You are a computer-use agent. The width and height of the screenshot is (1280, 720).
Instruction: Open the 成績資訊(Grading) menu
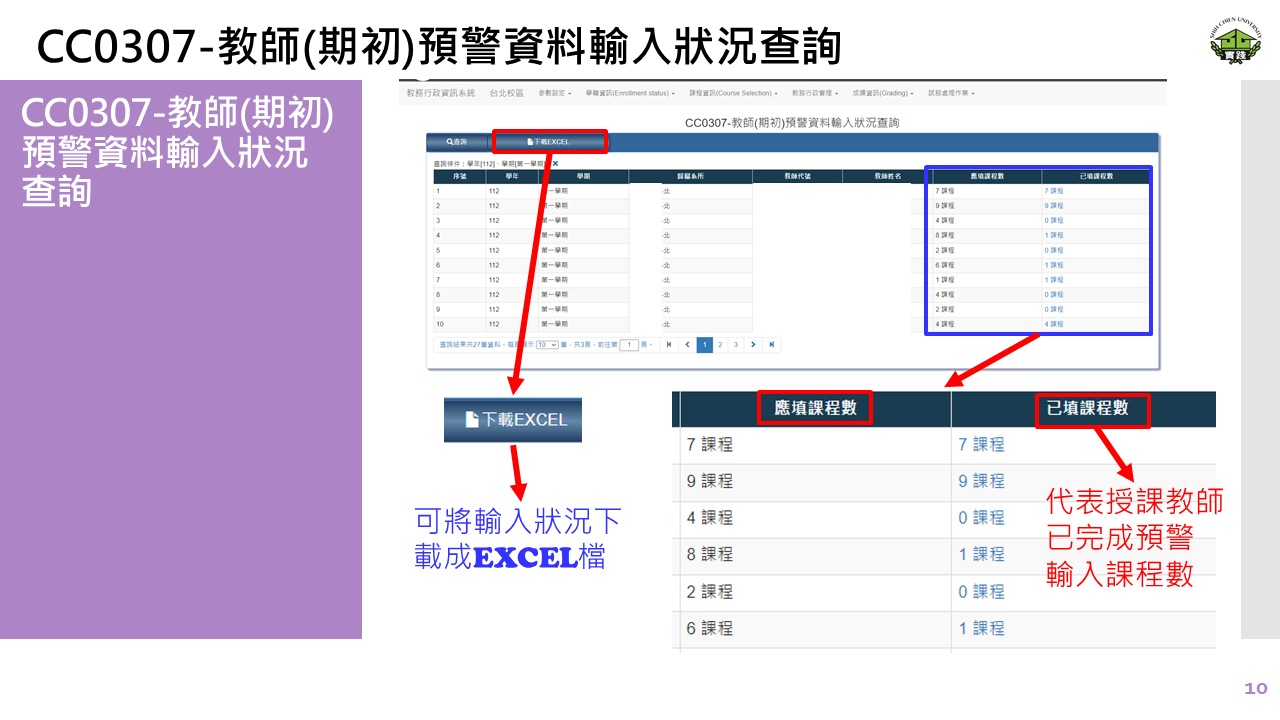(883, 93)
